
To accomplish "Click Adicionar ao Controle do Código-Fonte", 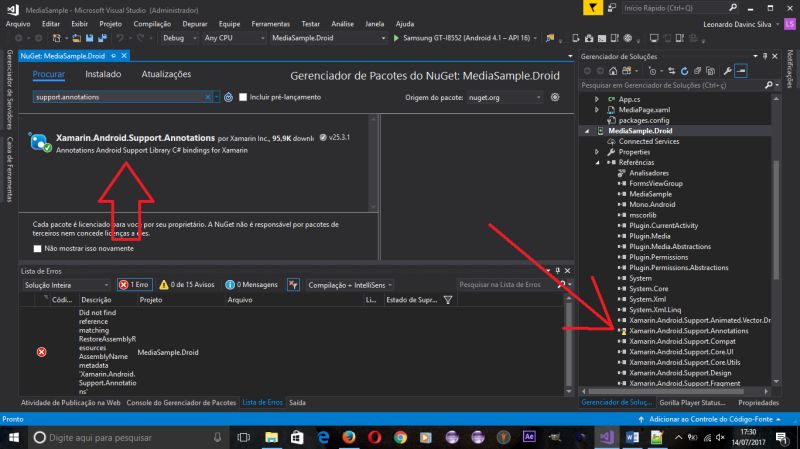I will pyautogui.click(x=711, y=419).
